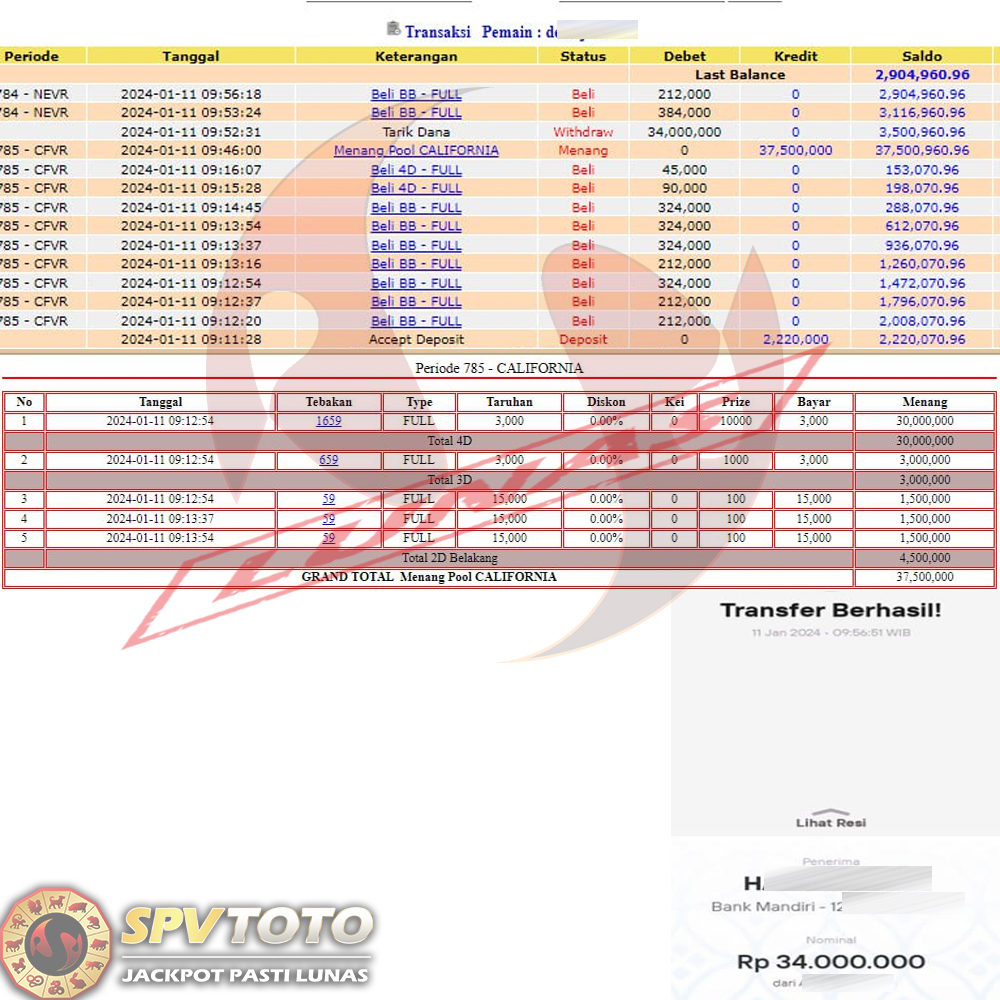Click the Transfer Berhasil! heading

pos(830,610)
